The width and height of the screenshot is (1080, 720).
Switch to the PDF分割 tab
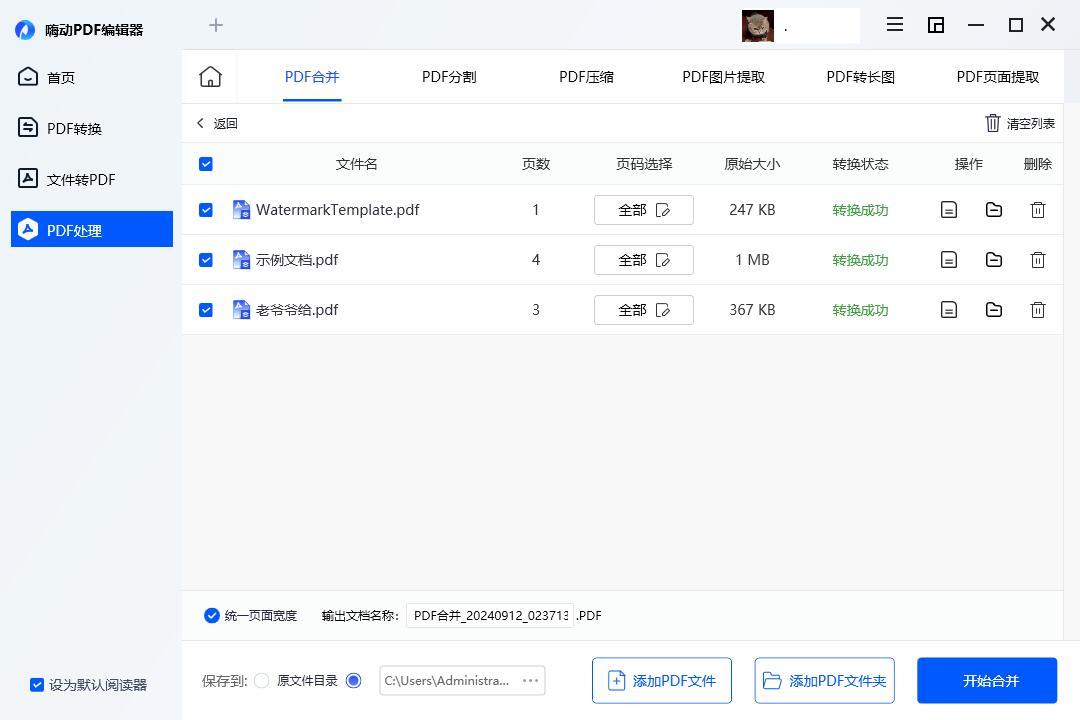coord(449,76)
